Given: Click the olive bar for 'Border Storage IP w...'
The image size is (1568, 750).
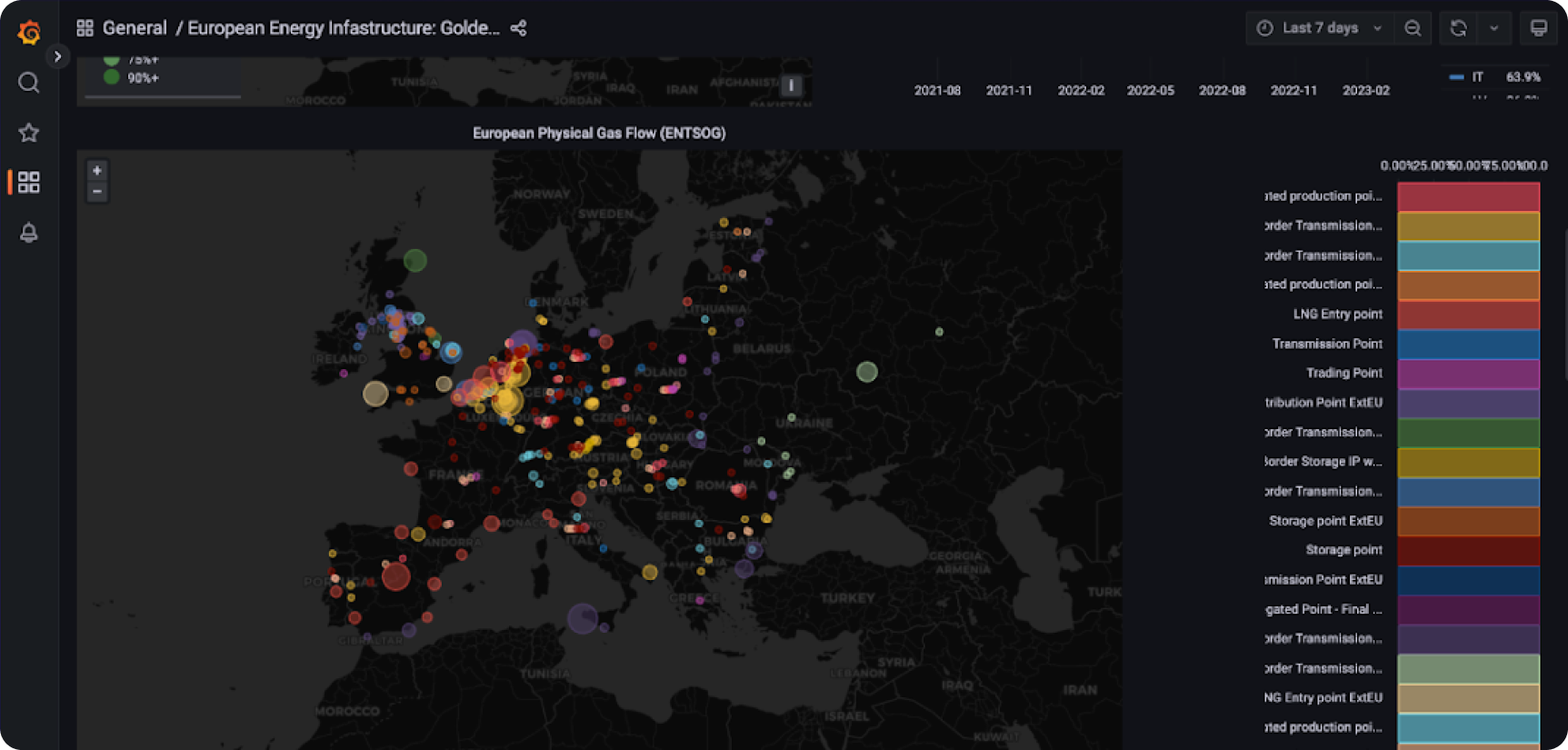Looking at the screenshot, I should click(1468, 463).
